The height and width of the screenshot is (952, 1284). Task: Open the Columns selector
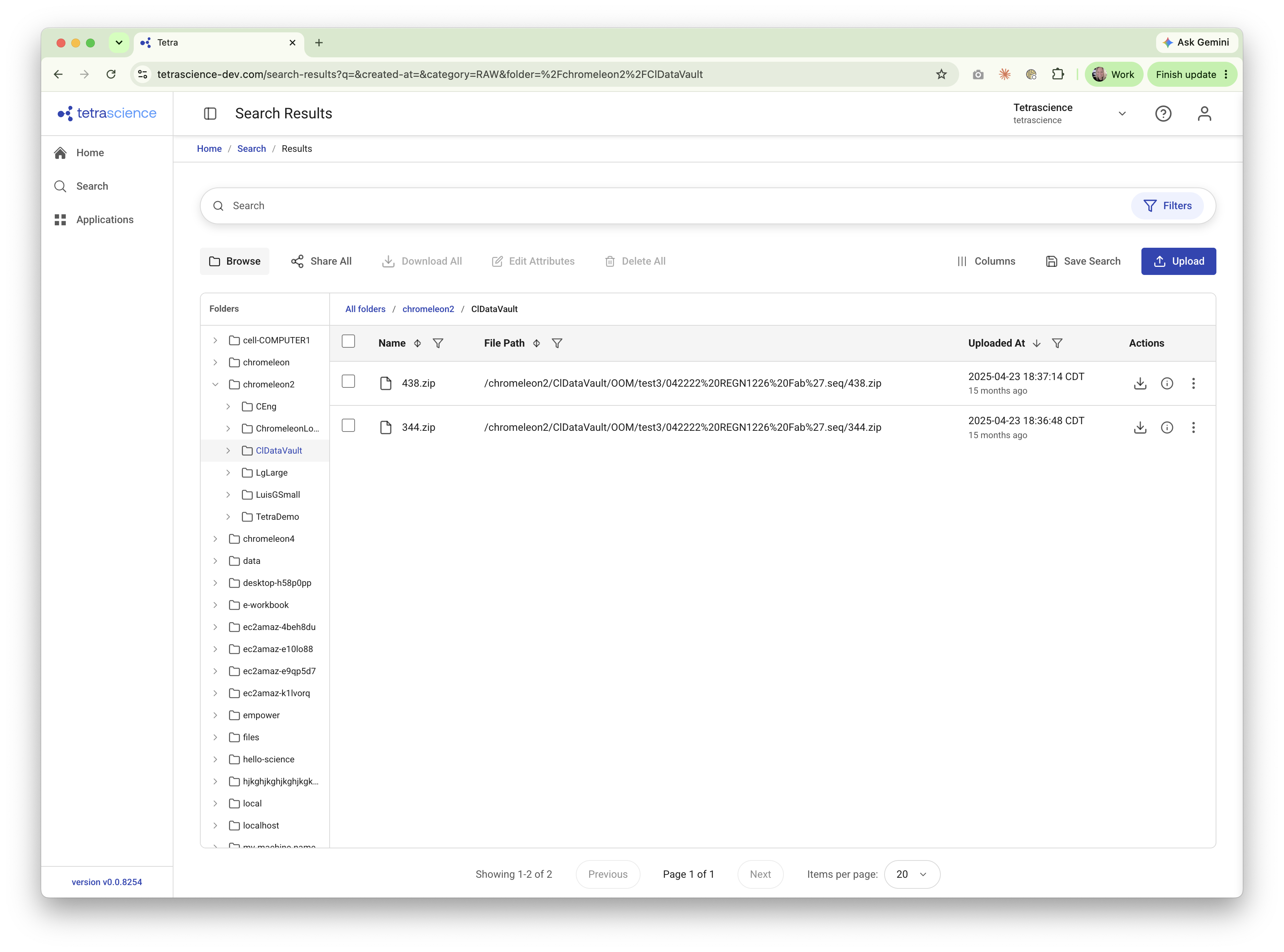coord(986,262)
